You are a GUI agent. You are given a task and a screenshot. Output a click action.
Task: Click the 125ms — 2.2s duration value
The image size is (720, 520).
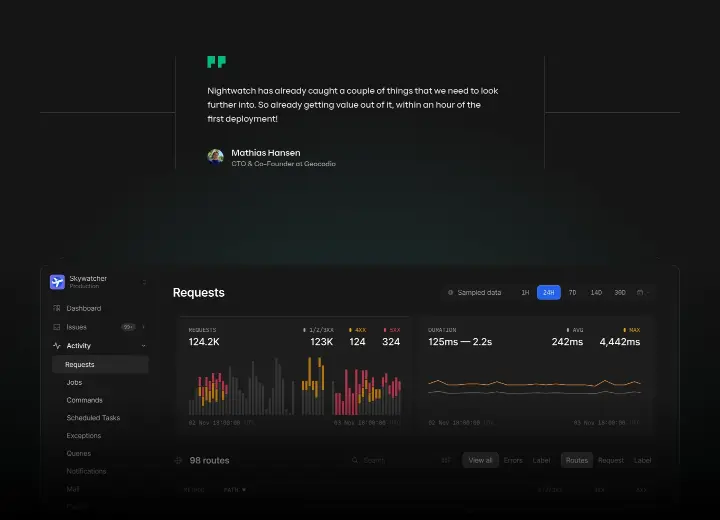click(460, 342)
